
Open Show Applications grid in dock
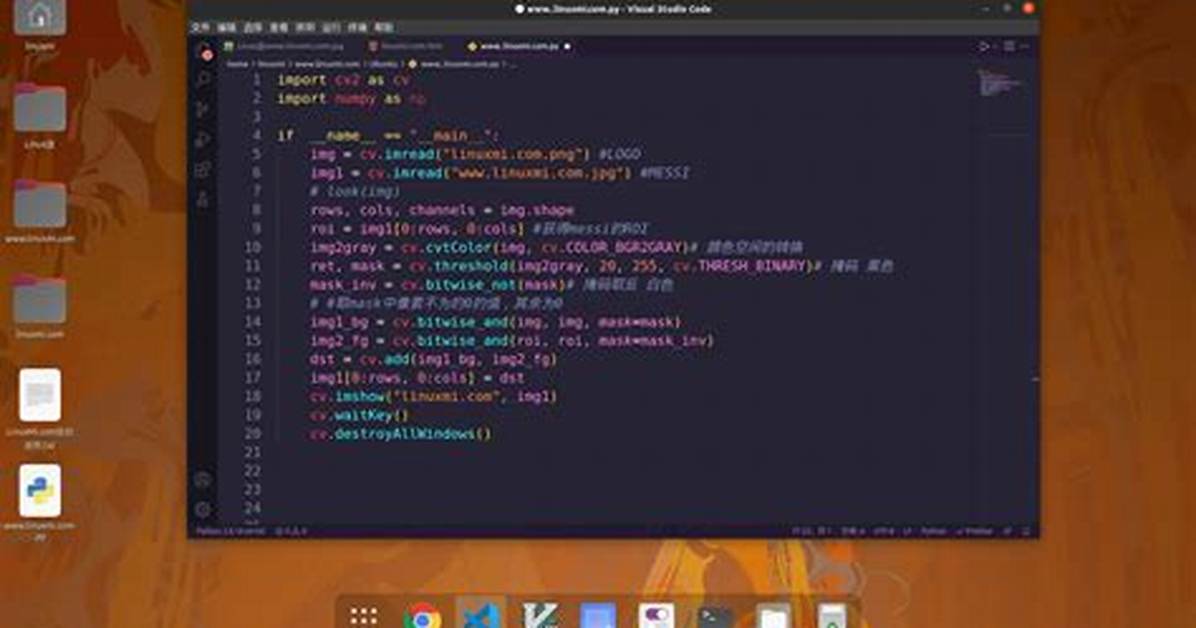(x=363, y=615)
